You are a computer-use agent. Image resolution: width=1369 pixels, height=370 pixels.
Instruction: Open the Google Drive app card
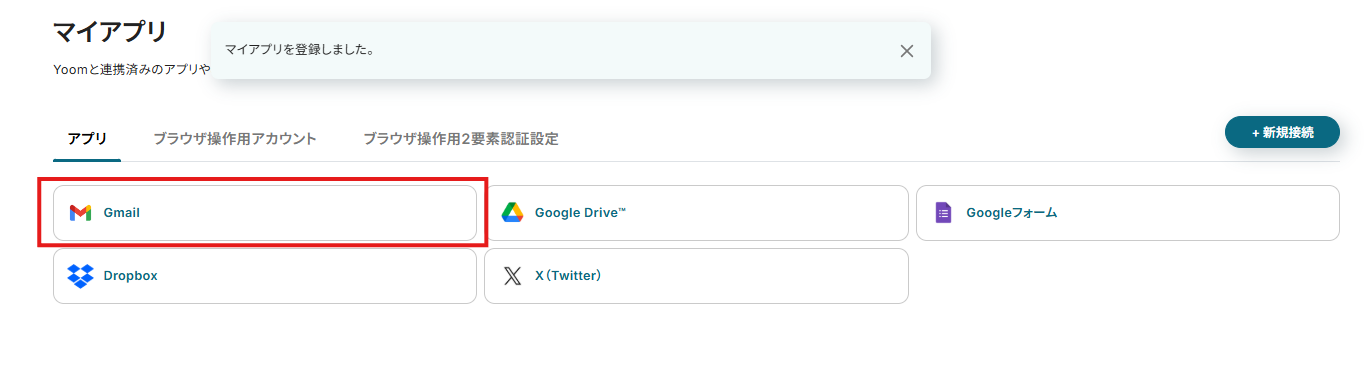696,213
